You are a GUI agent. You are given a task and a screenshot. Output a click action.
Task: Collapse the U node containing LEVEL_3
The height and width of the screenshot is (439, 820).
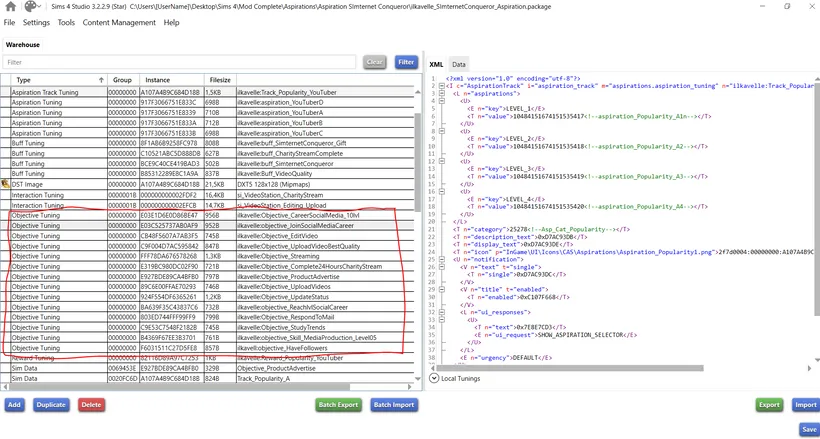click(x=442, y=161)
